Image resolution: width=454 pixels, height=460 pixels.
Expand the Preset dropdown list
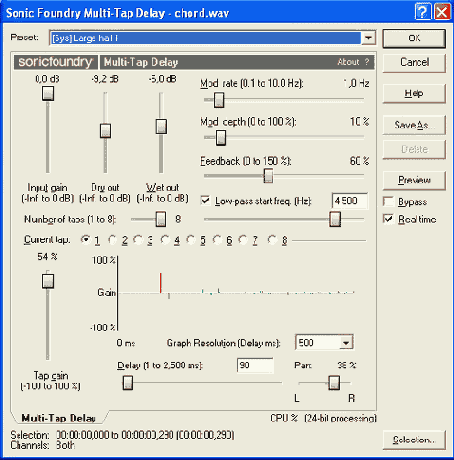pos(368,38)
